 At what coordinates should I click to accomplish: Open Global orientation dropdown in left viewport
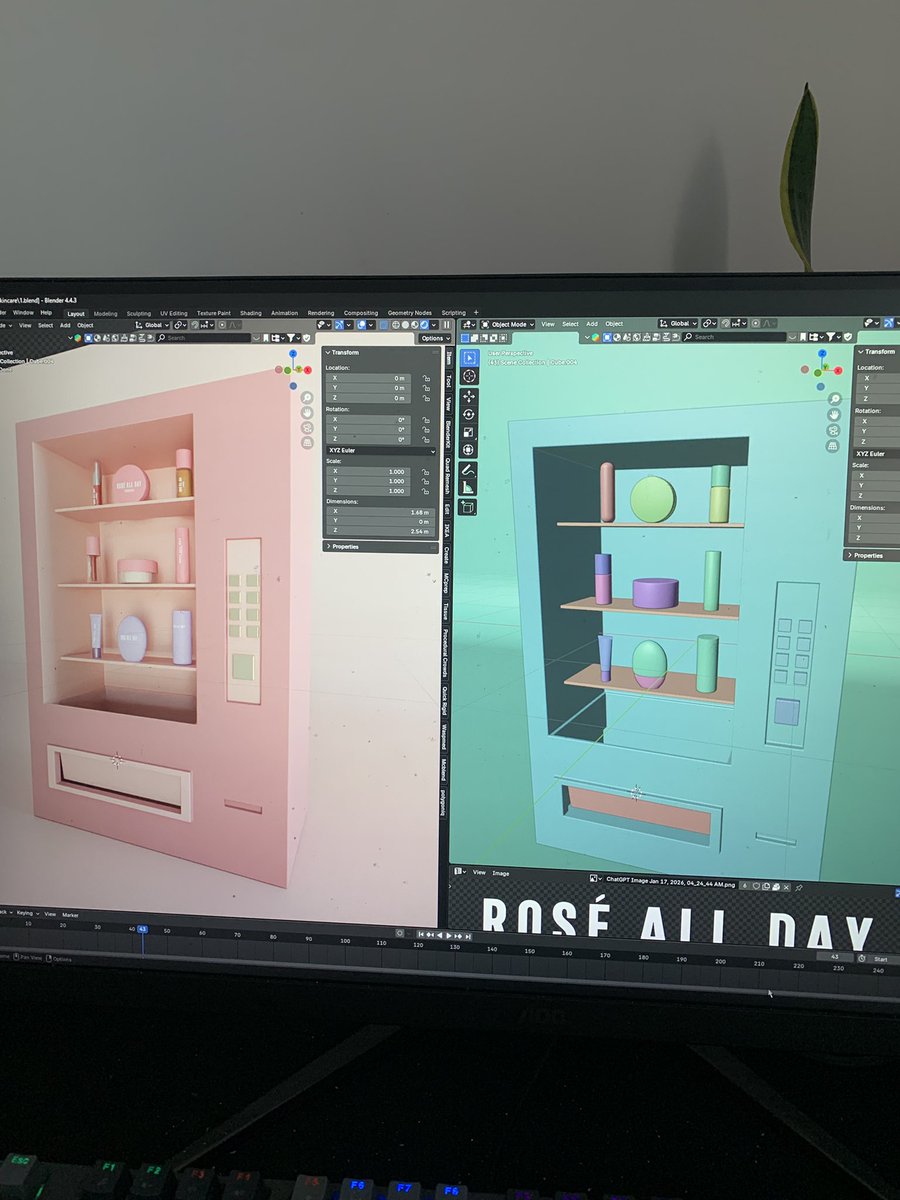[x=151, y=325]
